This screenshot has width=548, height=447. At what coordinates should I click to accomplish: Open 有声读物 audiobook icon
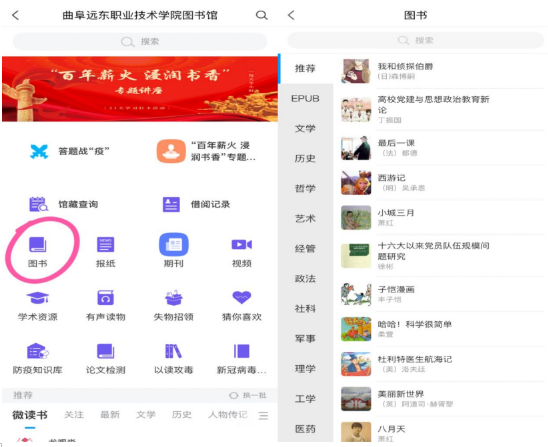(x=106, y=298)
